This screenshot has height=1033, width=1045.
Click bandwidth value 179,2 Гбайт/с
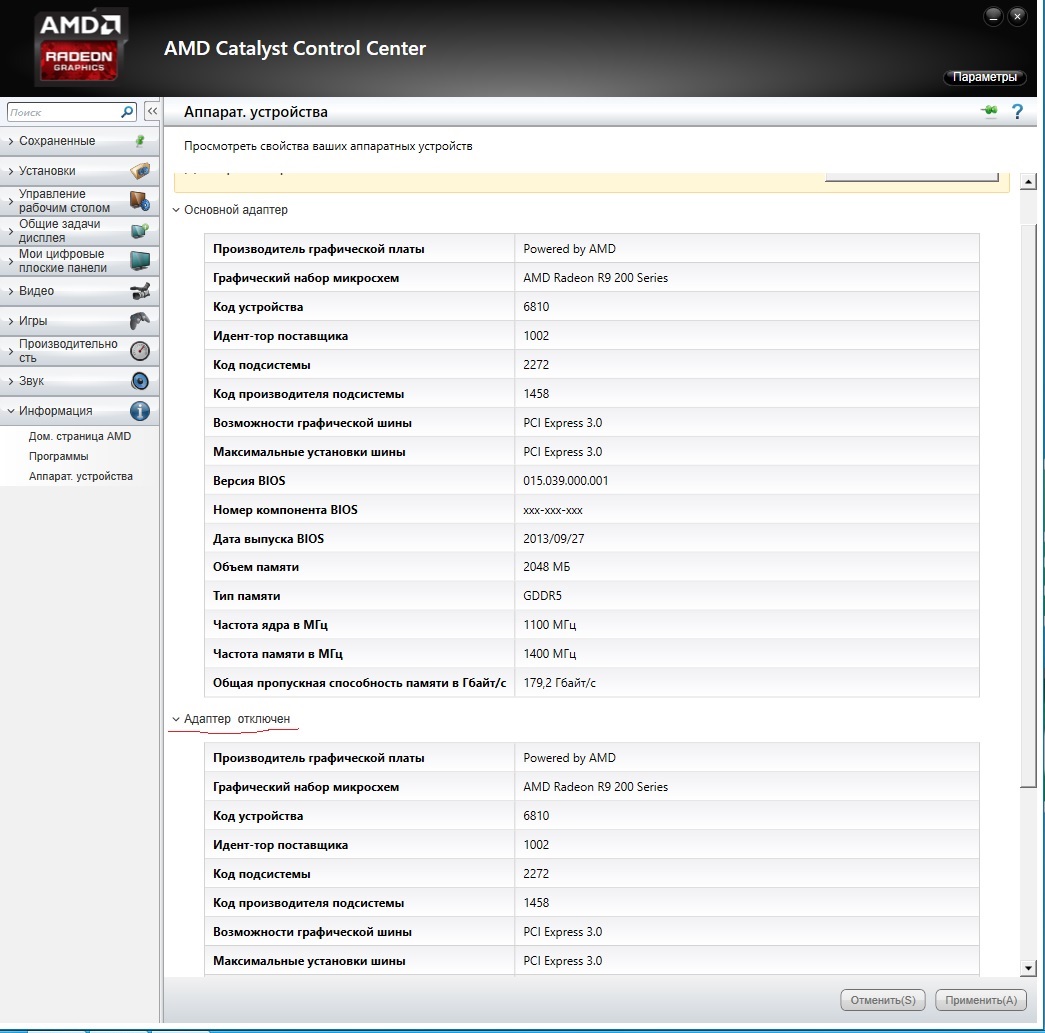(x=559, y=682)
